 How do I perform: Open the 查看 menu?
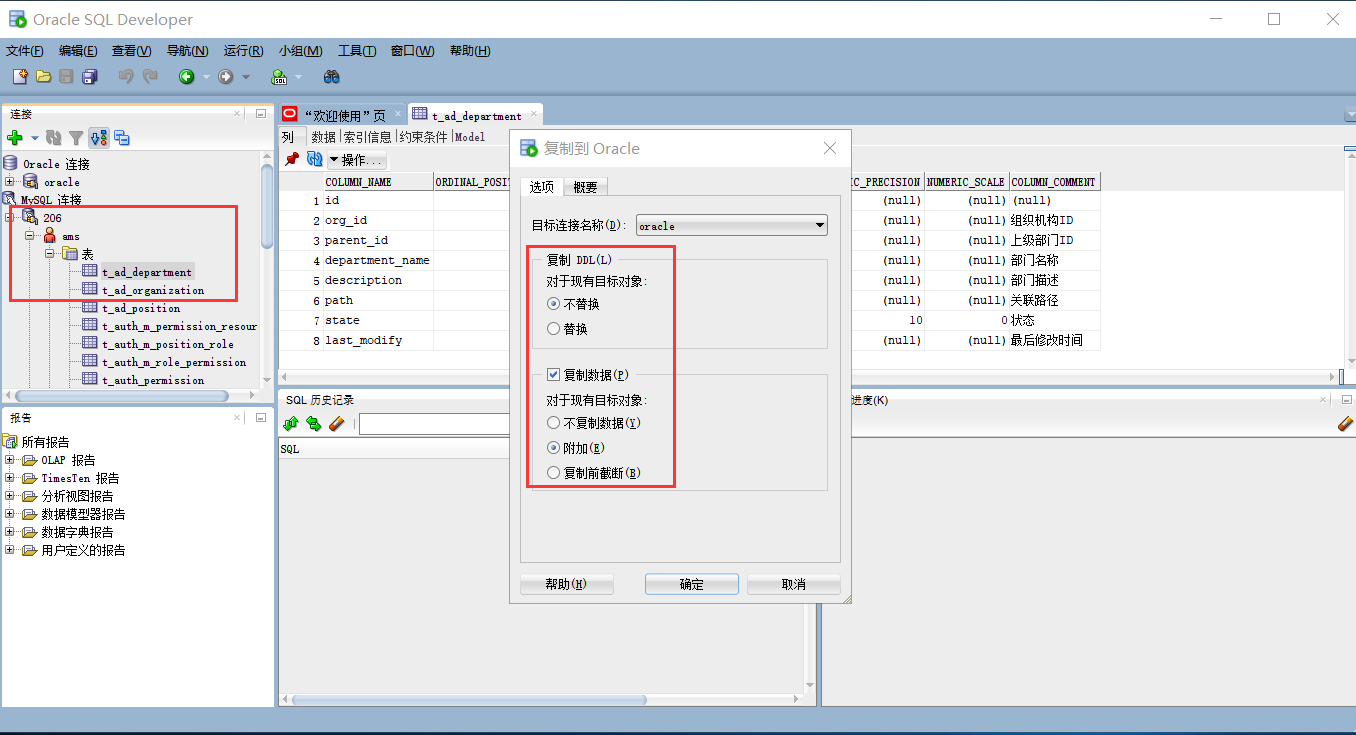point(131,51)
